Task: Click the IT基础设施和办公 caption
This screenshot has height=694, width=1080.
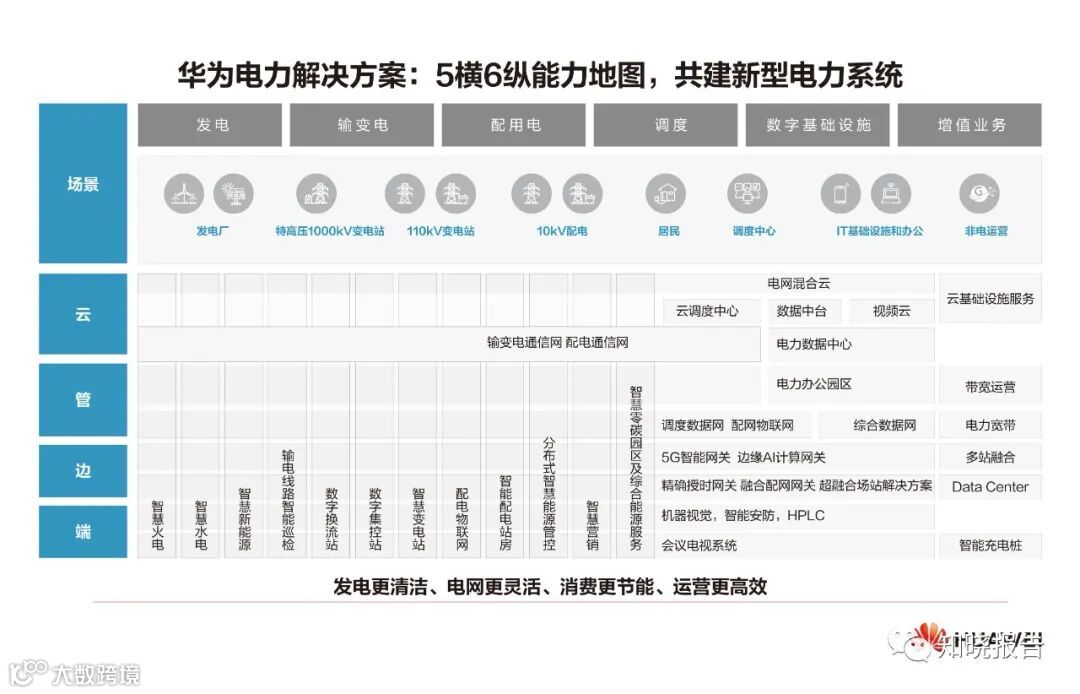Action: pyautogui.click(x=880, y=231)
